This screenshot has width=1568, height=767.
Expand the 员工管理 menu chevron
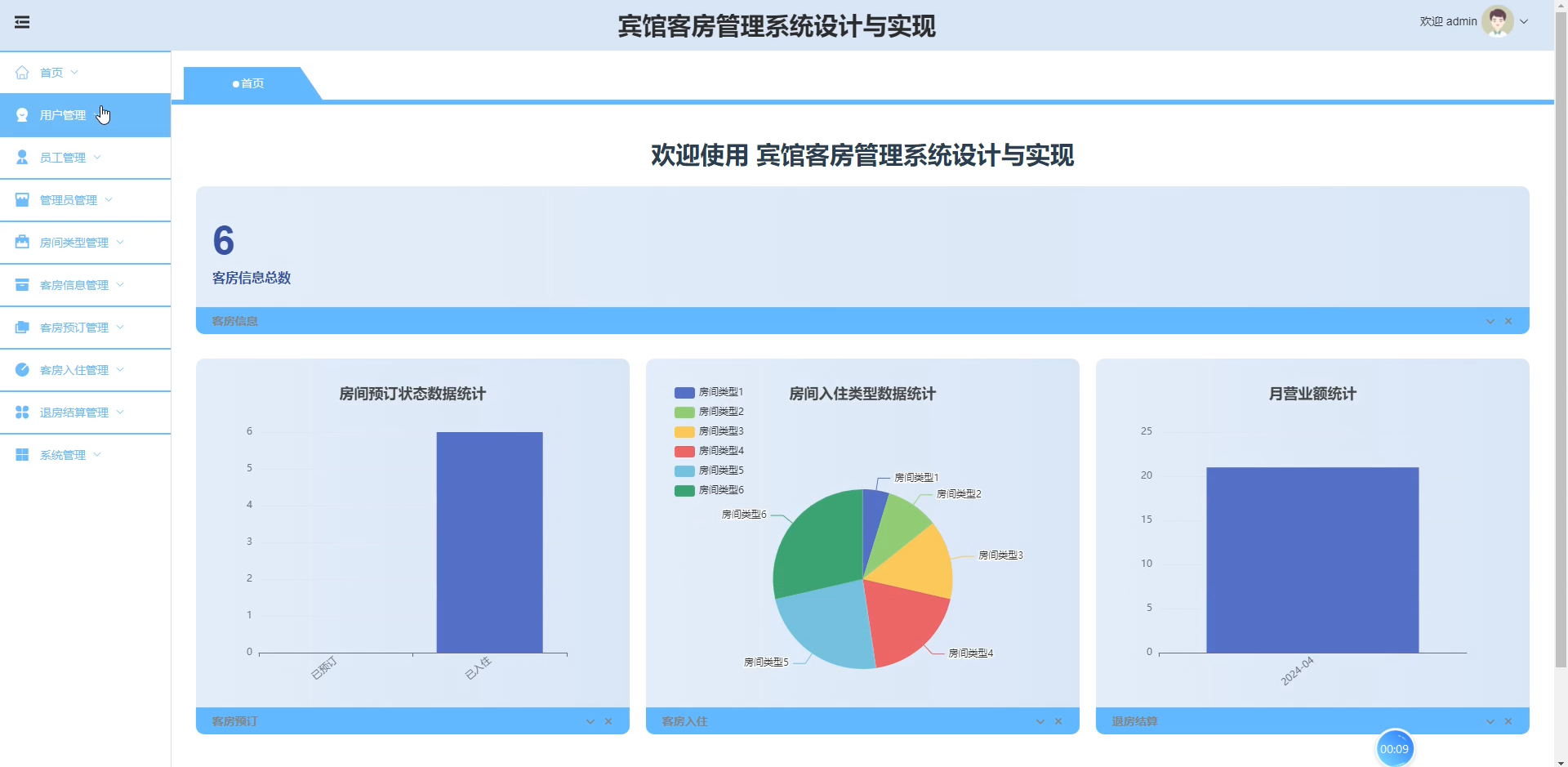coord(97,157)
